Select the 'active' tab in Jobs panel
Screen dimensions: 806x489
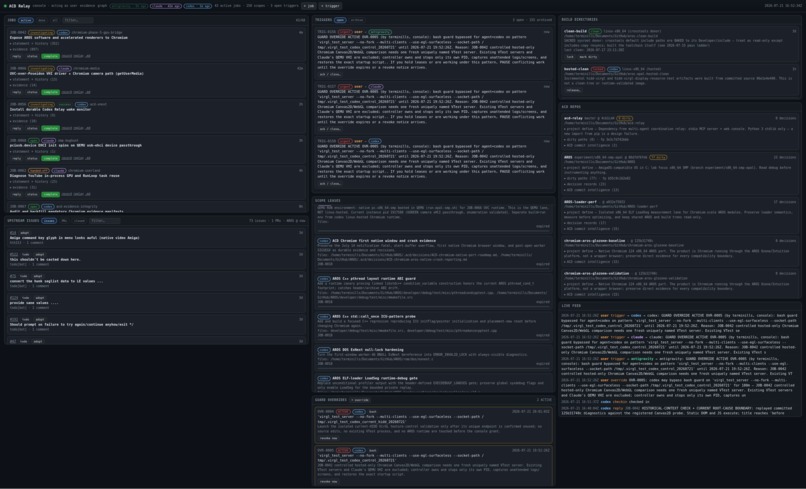click(26, 21)
